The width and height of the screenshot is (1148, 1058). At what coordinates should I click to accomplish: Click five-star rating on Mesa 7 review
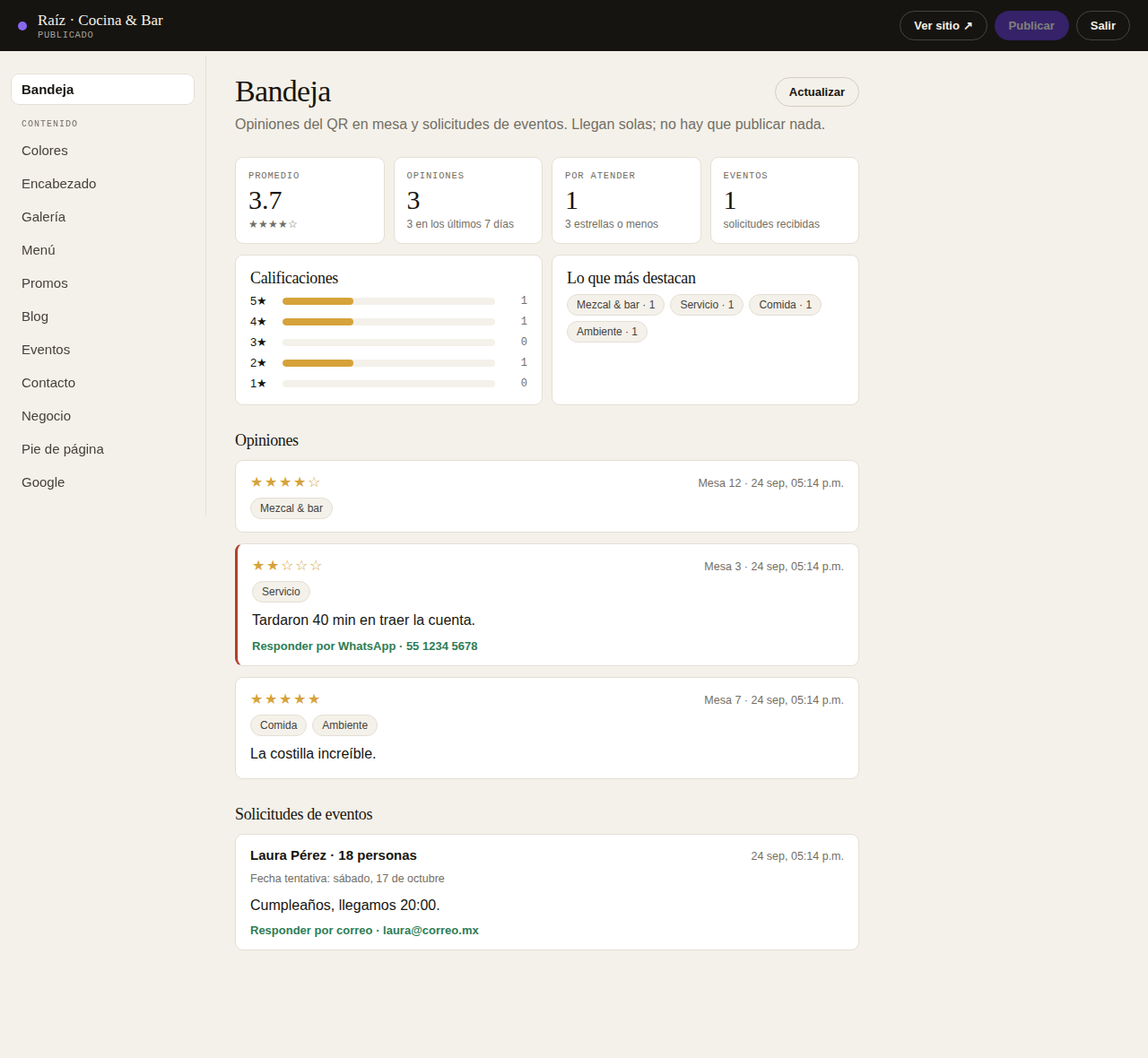click(285, 699)
